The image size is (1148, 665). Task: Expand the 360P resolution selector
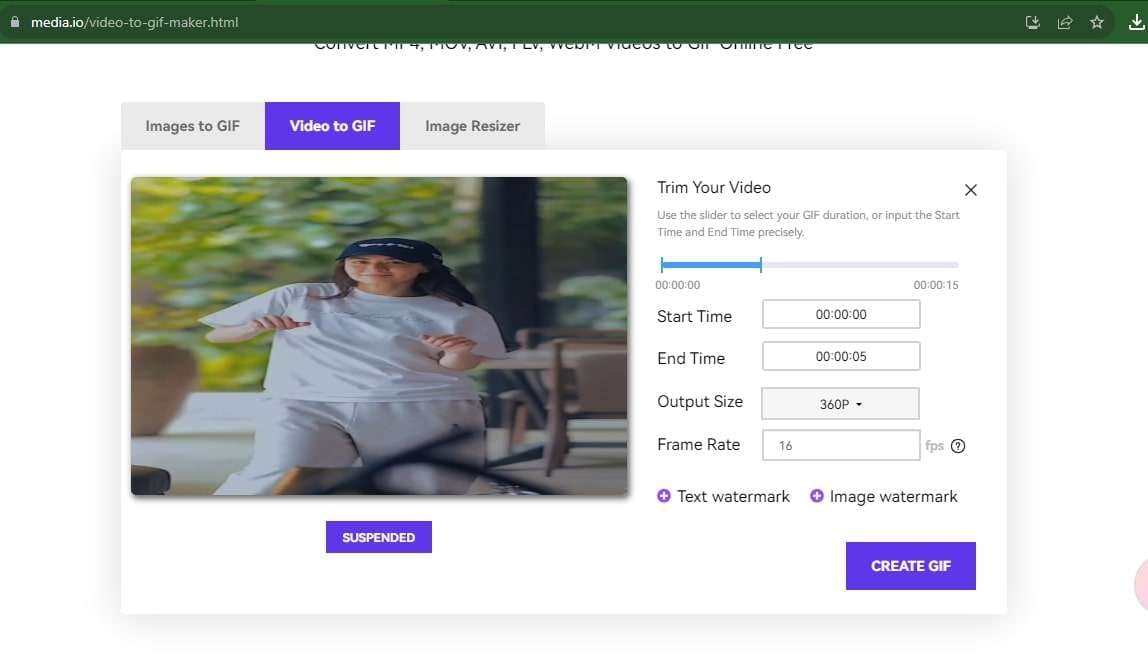(x=840, y=403)
